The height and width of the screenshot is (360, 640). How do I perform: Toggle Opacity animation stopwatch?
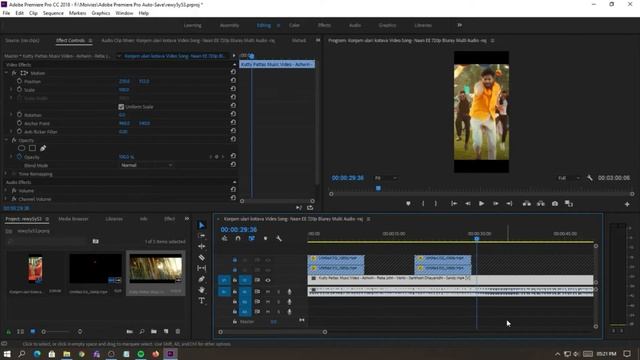(x=19, y=157)
